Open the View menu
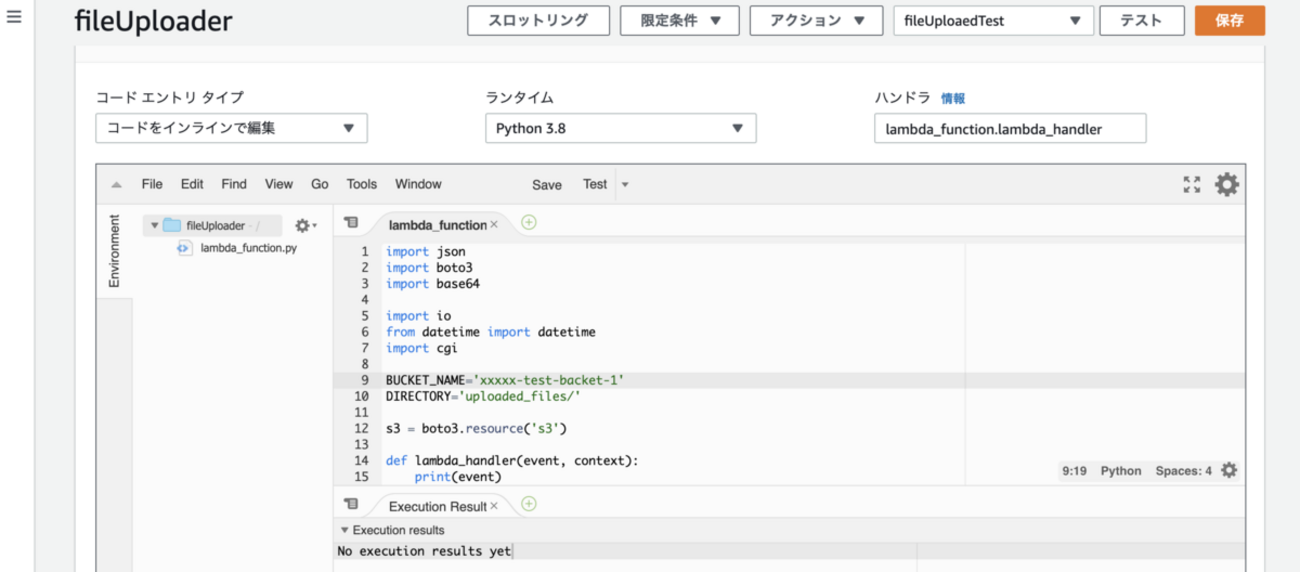 point(279,184)
